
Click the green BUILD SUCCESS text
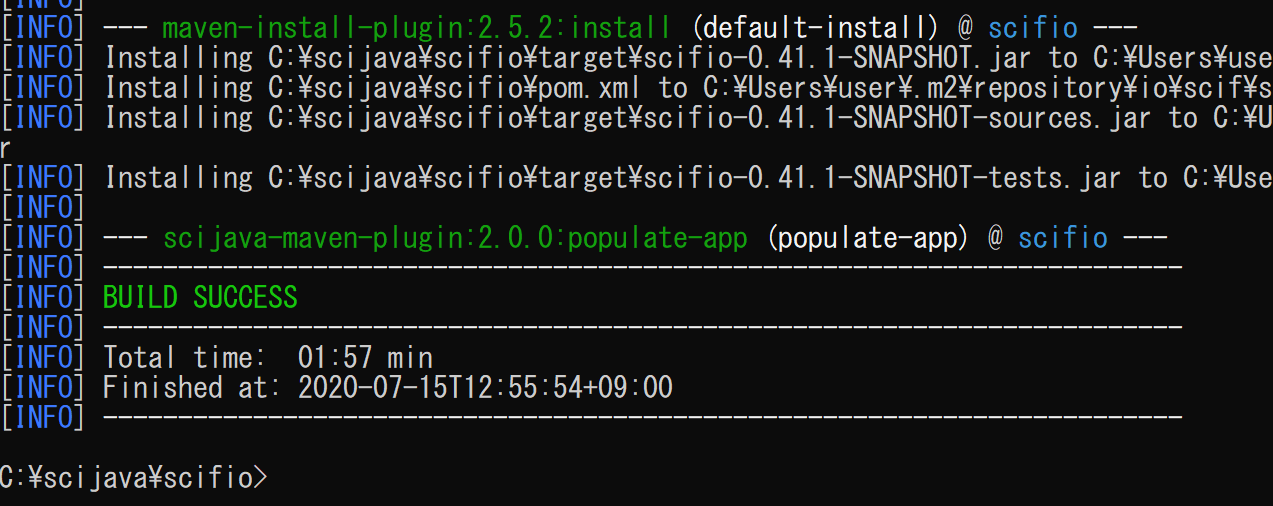tap(200, 297)
